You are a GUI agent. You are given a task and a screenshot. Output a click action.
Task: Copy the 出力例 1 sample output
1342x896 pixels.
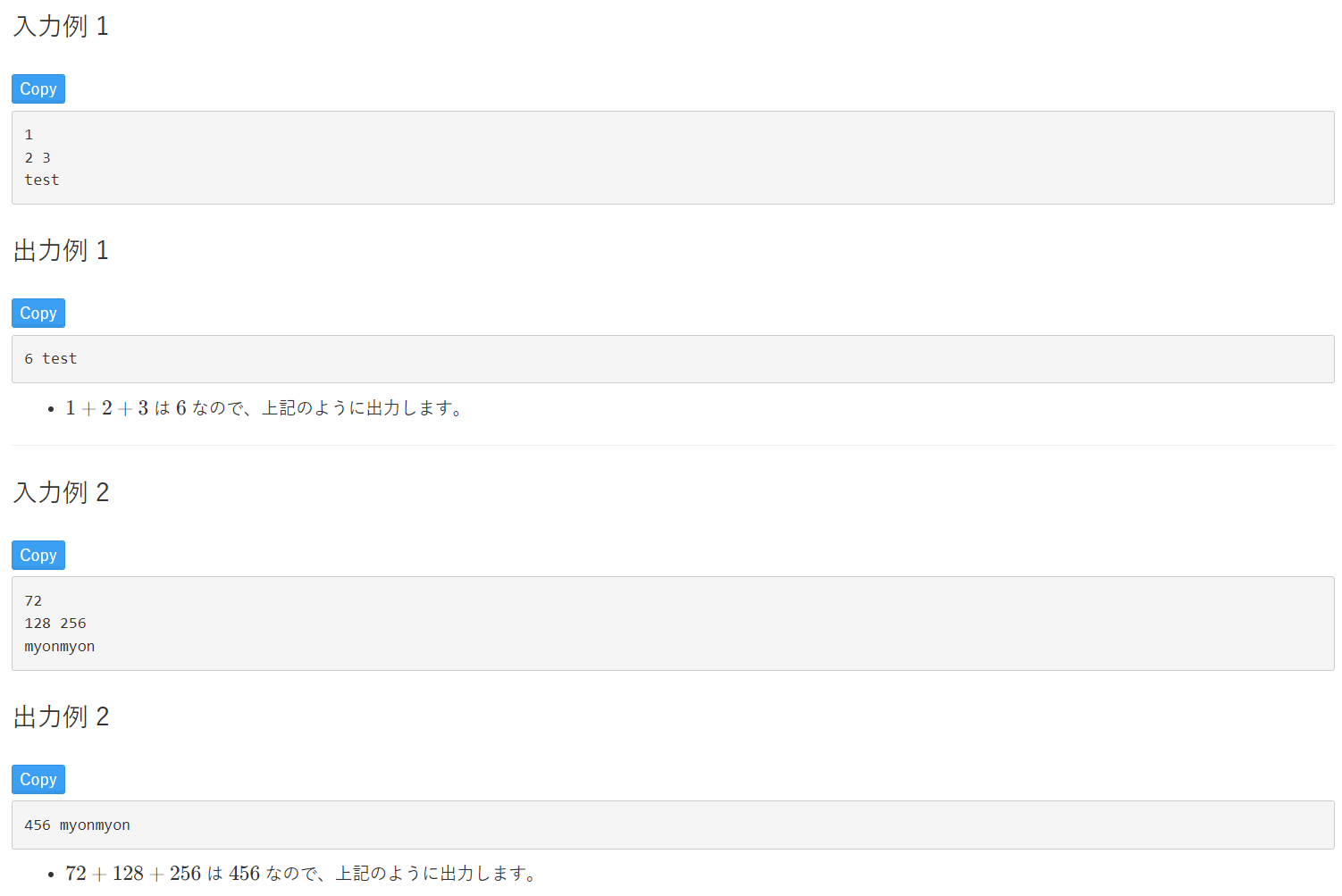(38, 314)
